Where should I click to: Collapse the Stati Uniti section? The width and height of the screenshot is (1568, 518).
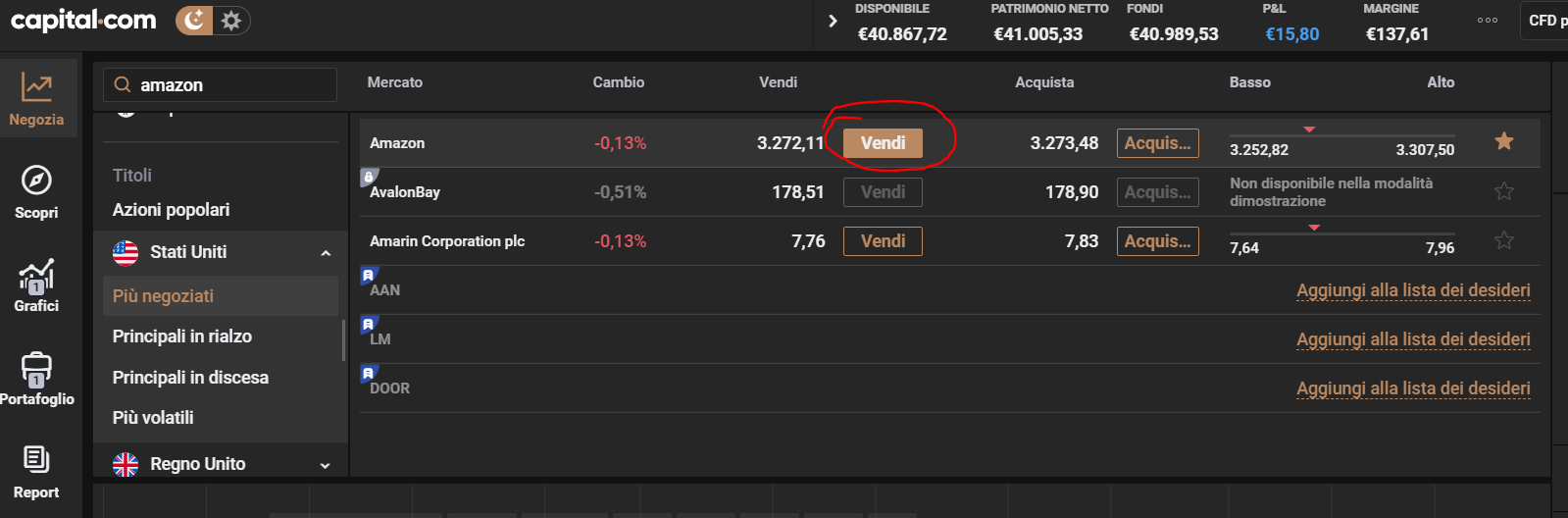(x=326, y=253)
